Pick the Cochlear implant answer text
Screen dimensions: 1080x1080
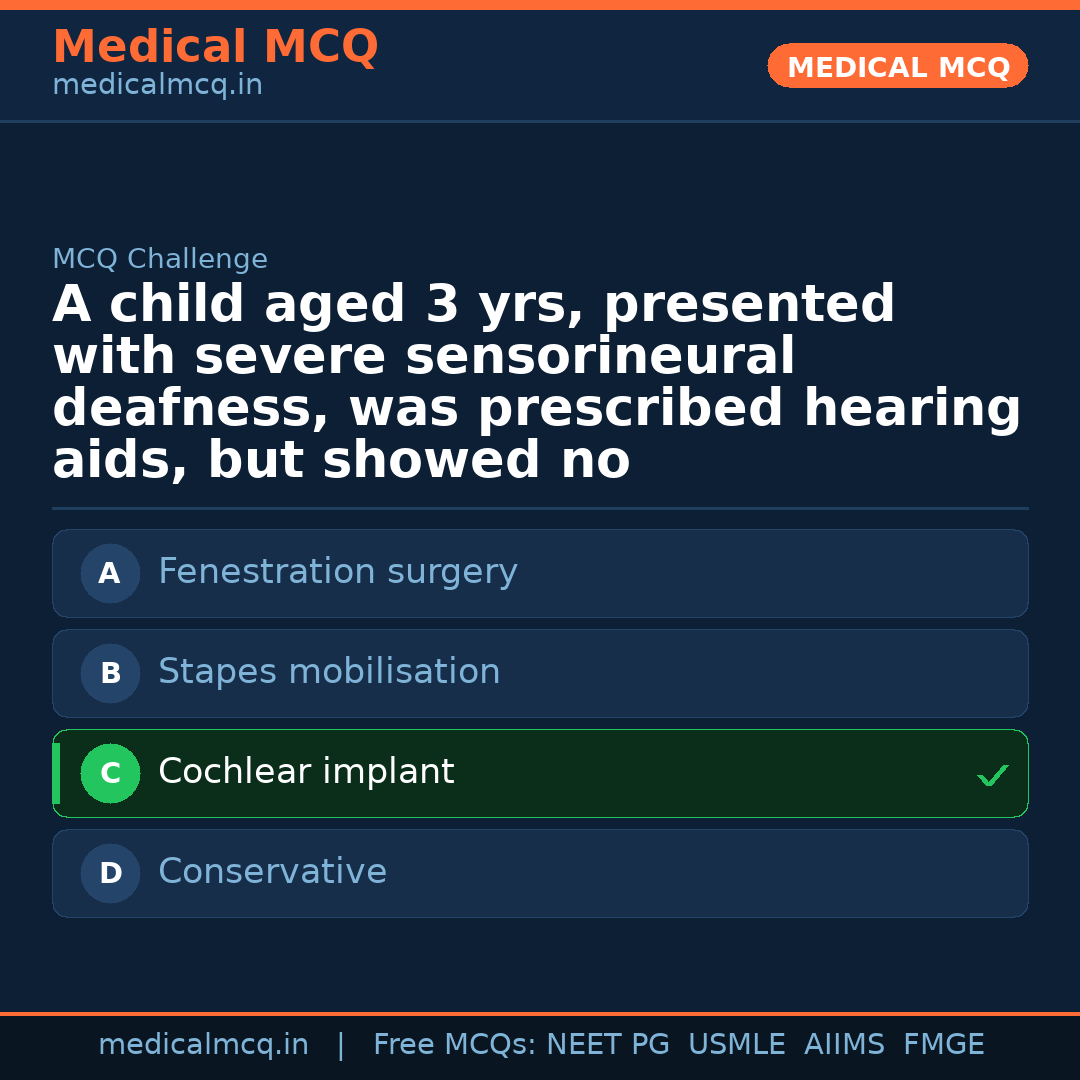306,772
